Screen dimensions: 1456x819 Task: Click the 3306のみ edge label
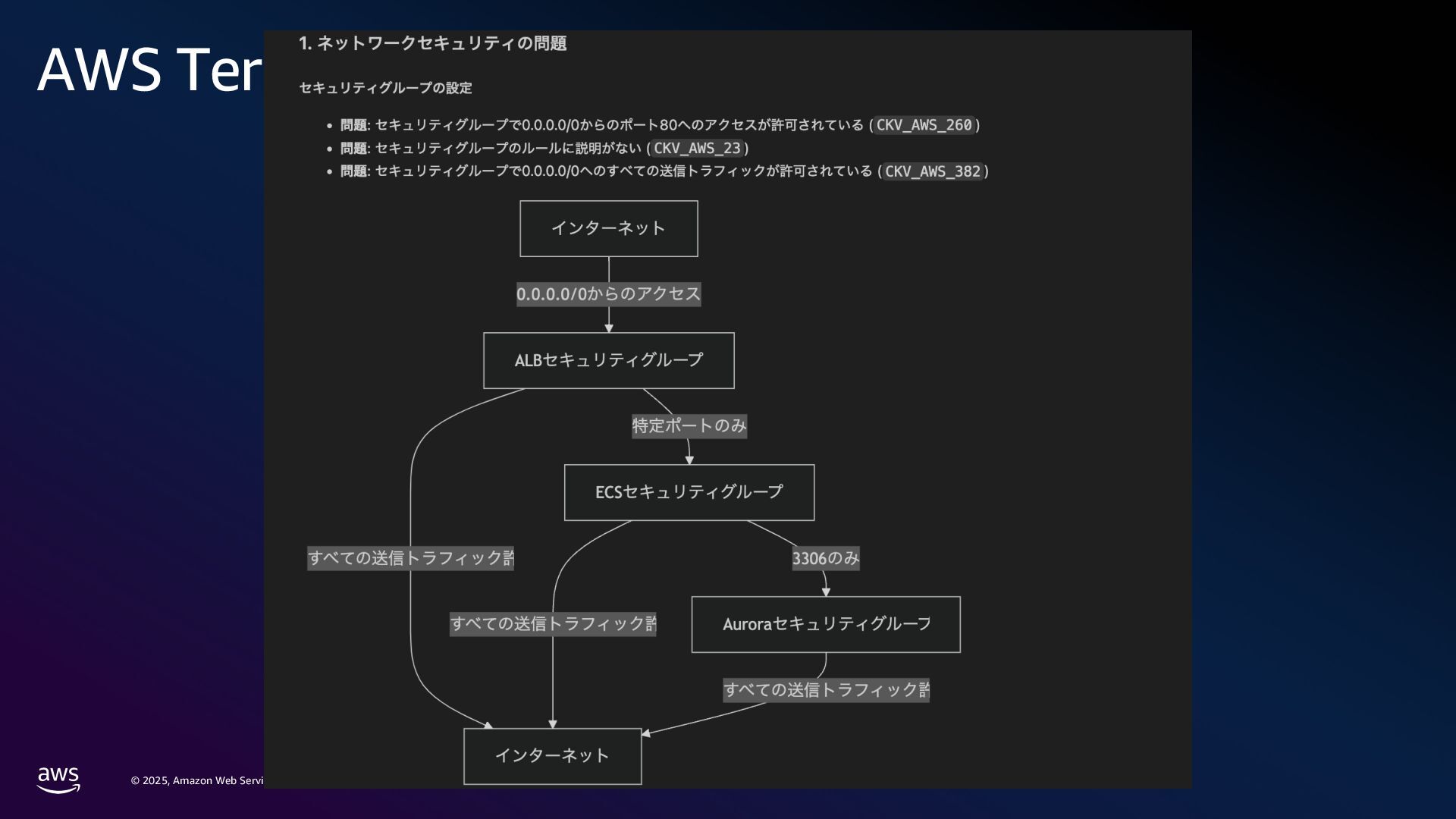pos(825,559)
